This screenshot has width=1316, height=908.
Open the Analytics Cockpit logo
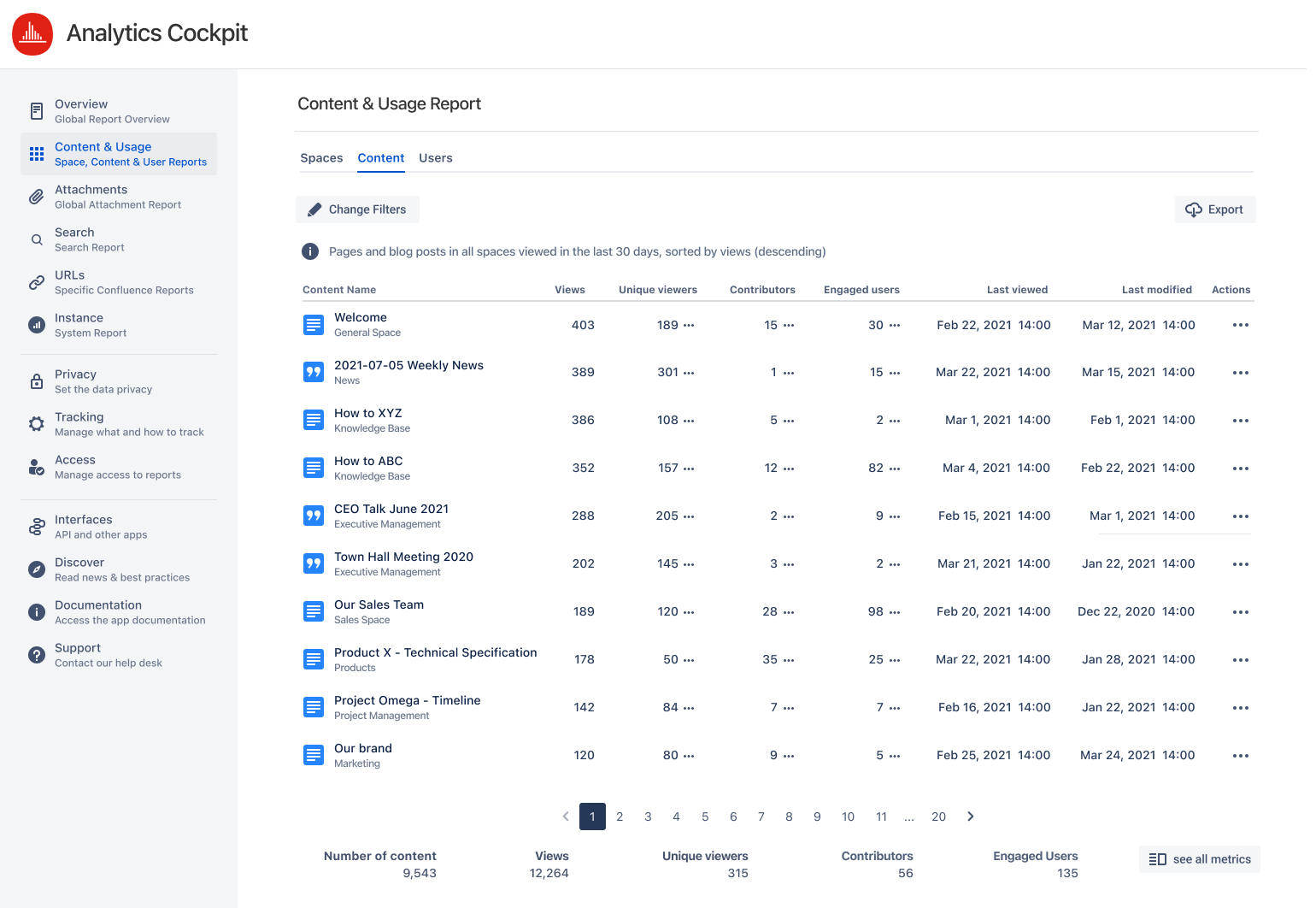32,34
